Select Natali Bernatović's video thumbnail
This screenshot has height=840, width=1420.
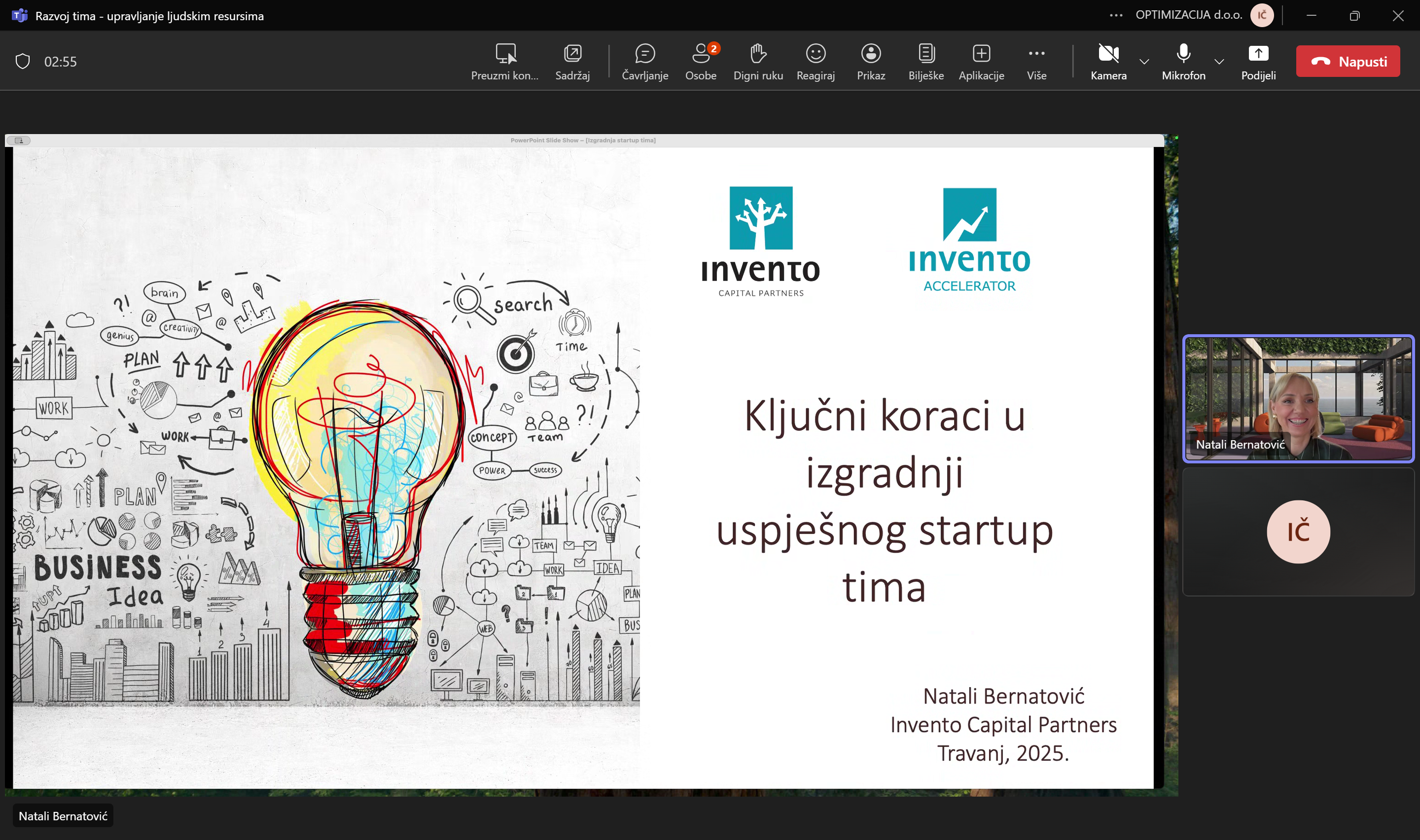(x=1298, y=398)
